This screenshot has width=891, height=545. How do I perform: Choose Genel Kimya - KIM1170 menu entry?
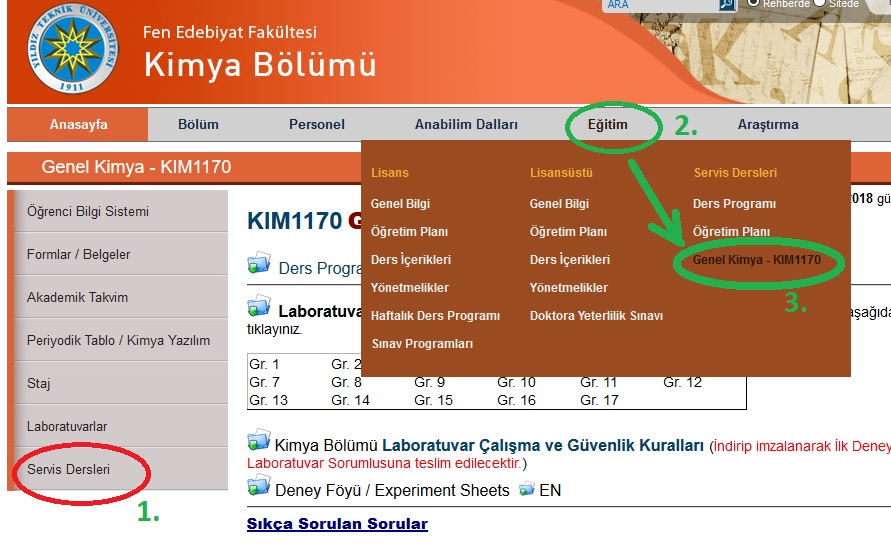tap(757, 260)
